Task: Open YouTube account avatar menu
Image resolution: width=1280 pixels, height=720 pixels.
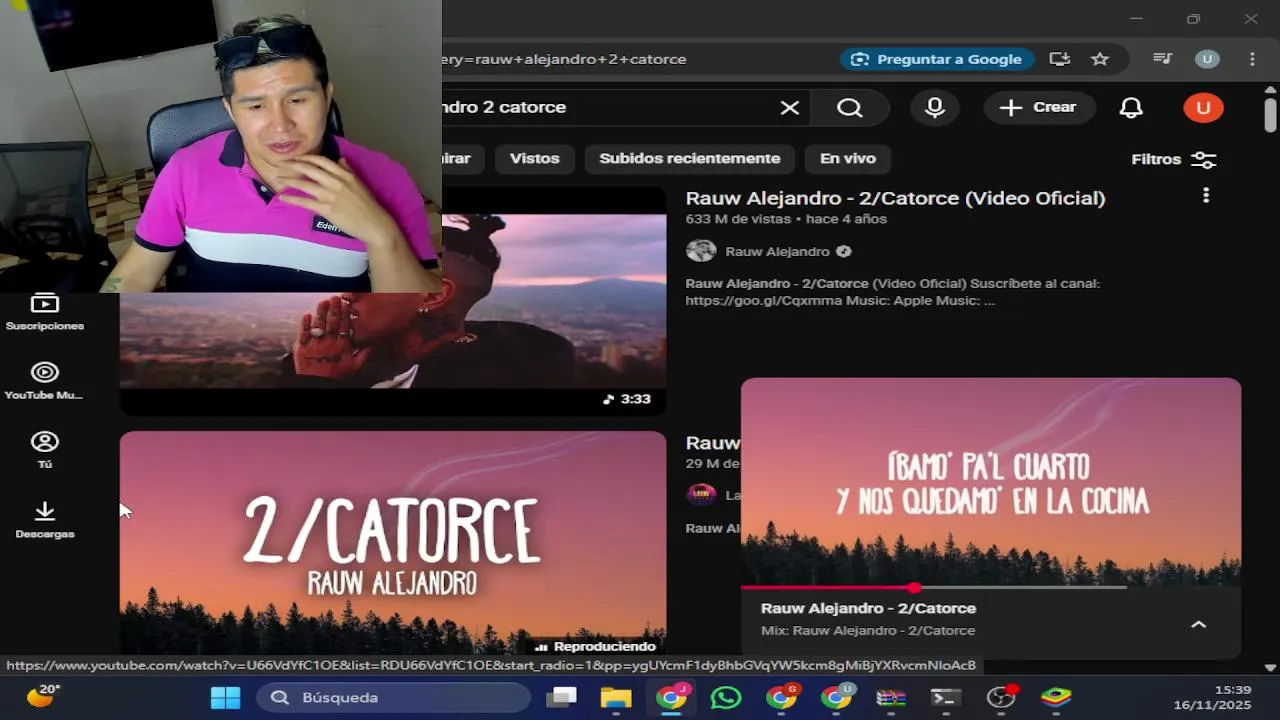Action: pyautogui.click(x=1203, y=108)
